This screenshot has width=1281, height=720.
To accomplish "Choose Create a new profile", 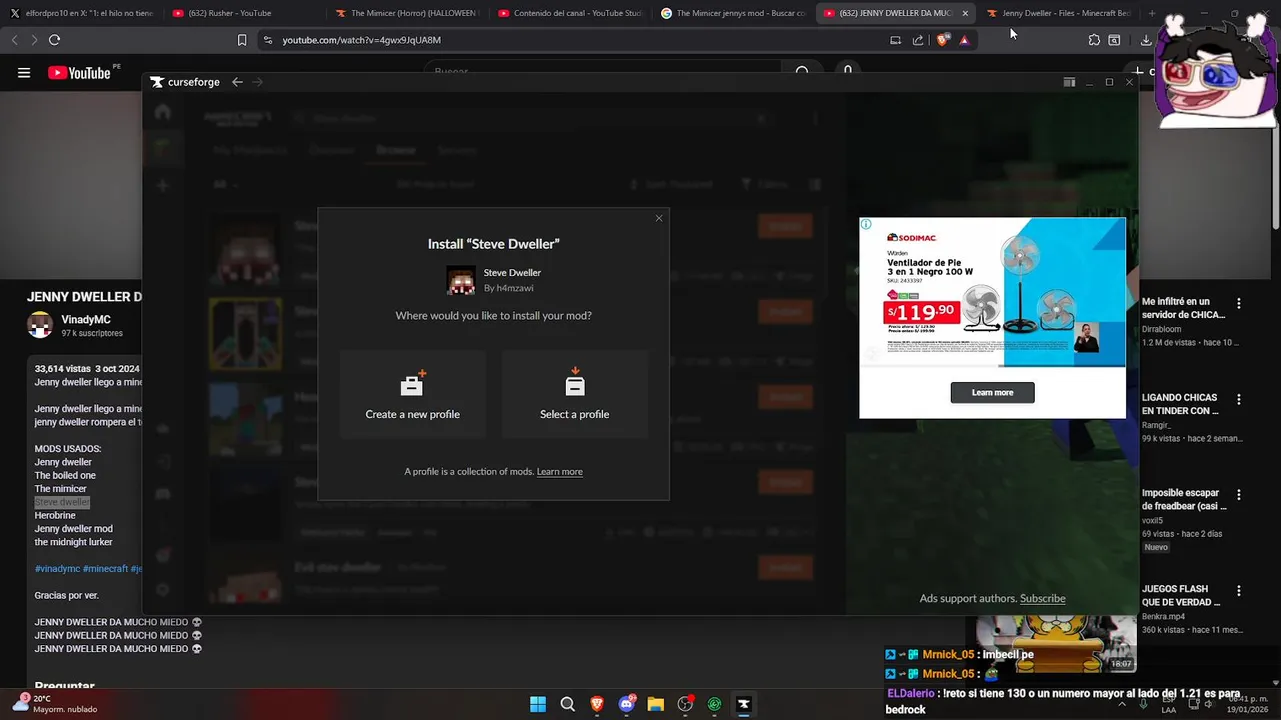I will pyautogui.click(x=413, y=394).
